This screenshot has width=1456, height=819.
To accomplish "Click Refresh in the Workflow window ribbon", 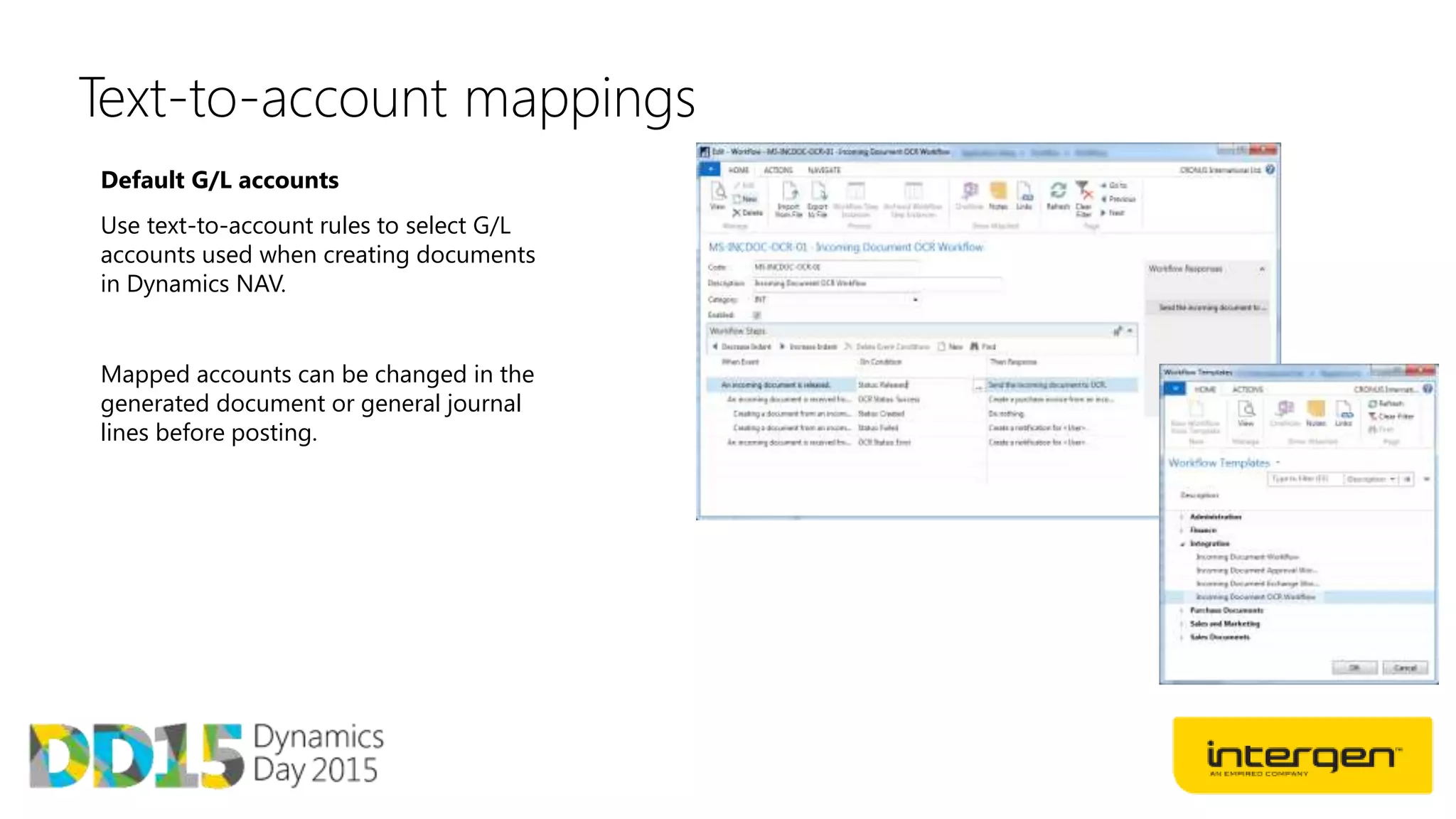I will (1058, 196).
